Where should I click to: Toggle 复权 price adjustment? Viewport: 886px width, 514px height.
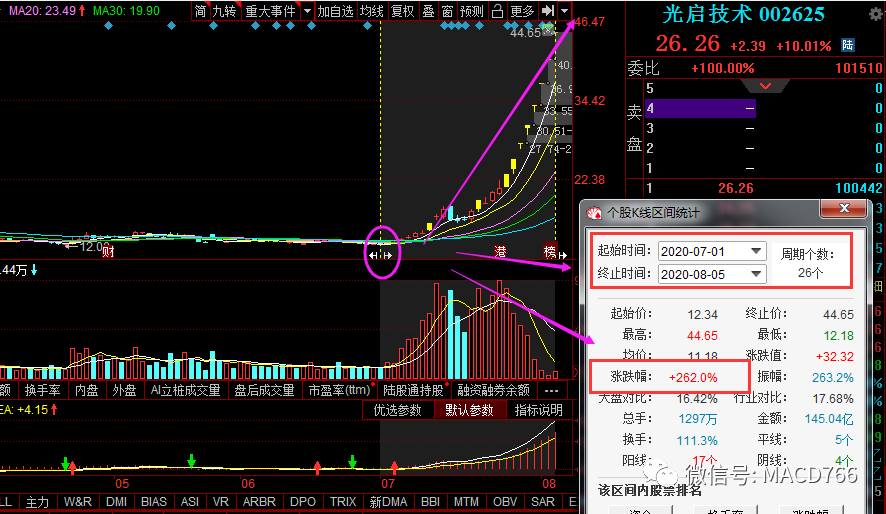(x=403, y=11)
